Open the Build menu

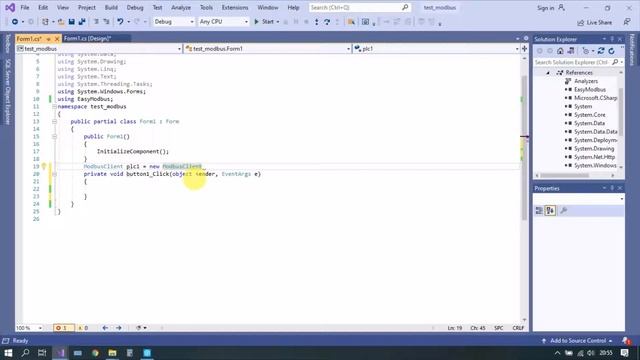click(111, 8)
